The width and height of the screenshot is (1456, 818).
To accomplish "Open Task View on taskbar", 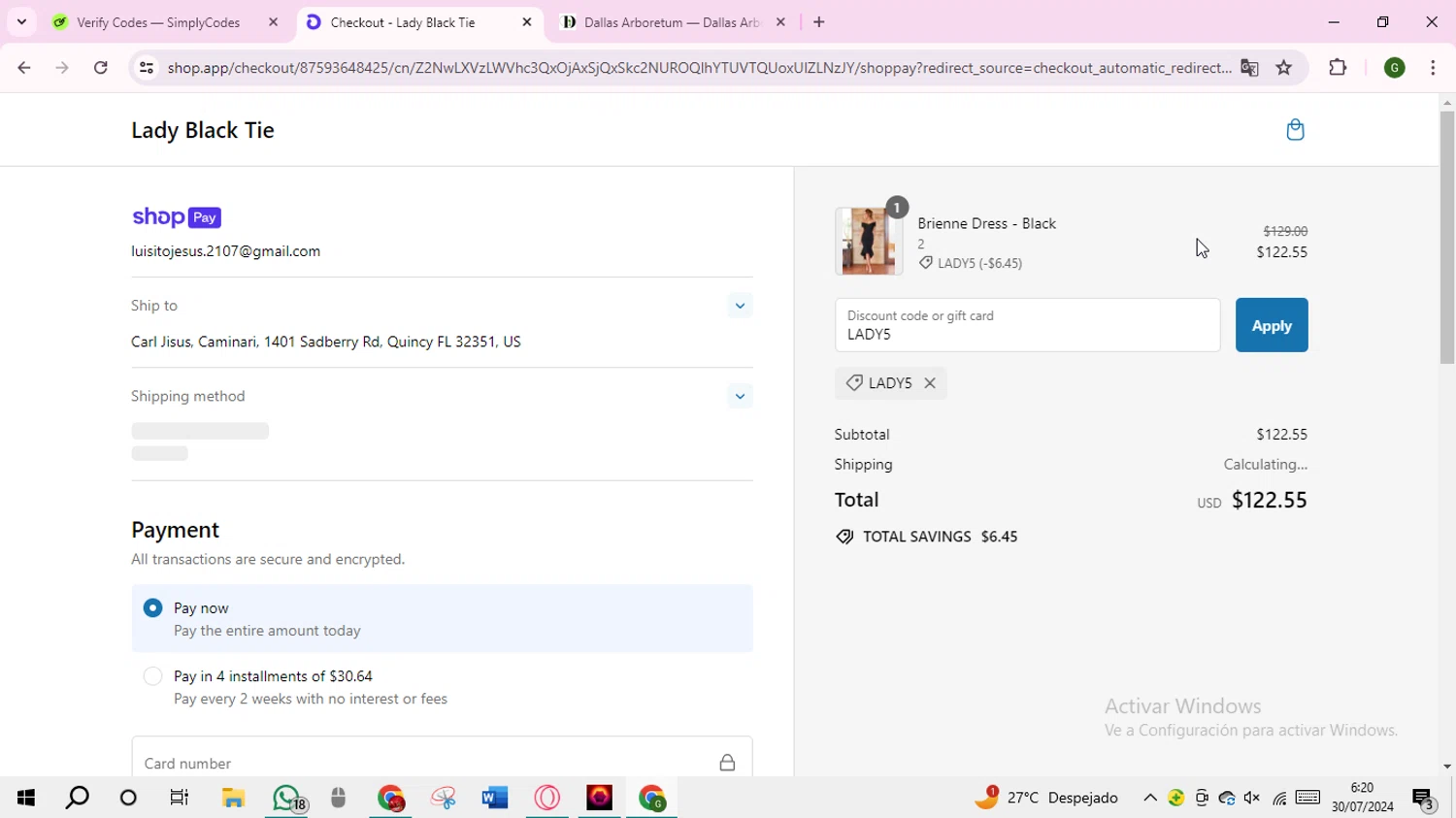I will pyautogui.click(x=180, y=798).
